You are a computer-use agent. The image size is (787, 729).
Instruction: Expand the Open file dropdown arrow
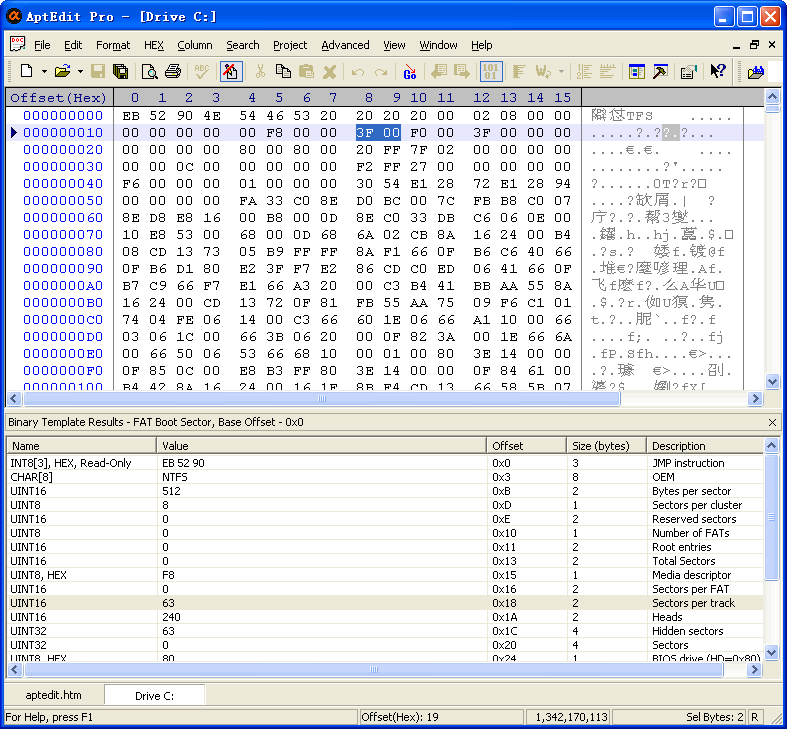coord(79,71)
